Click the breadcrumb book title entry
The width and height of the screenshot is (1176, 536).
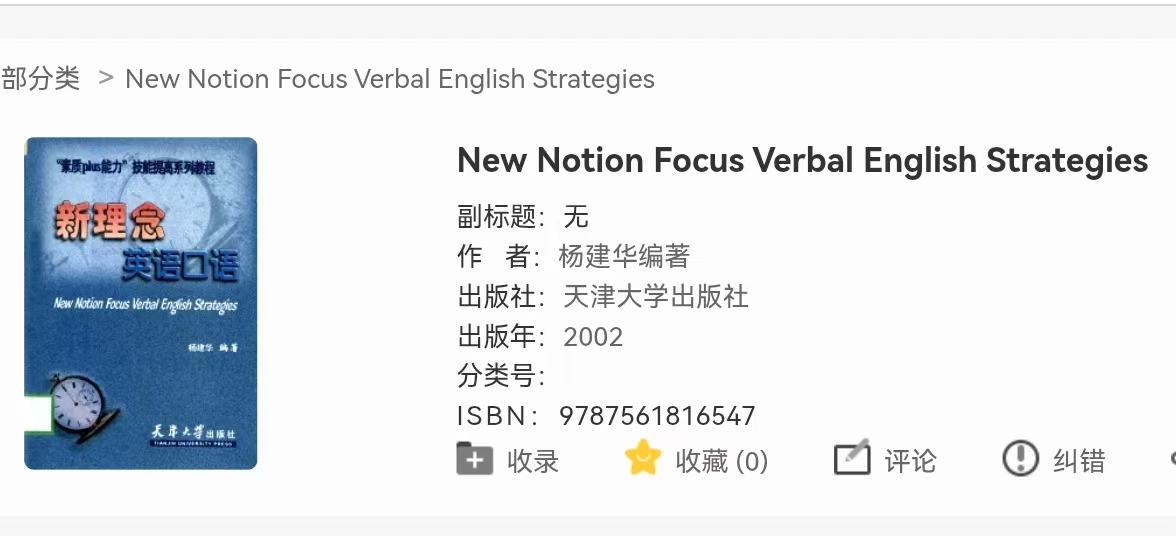tap(389, 79)
